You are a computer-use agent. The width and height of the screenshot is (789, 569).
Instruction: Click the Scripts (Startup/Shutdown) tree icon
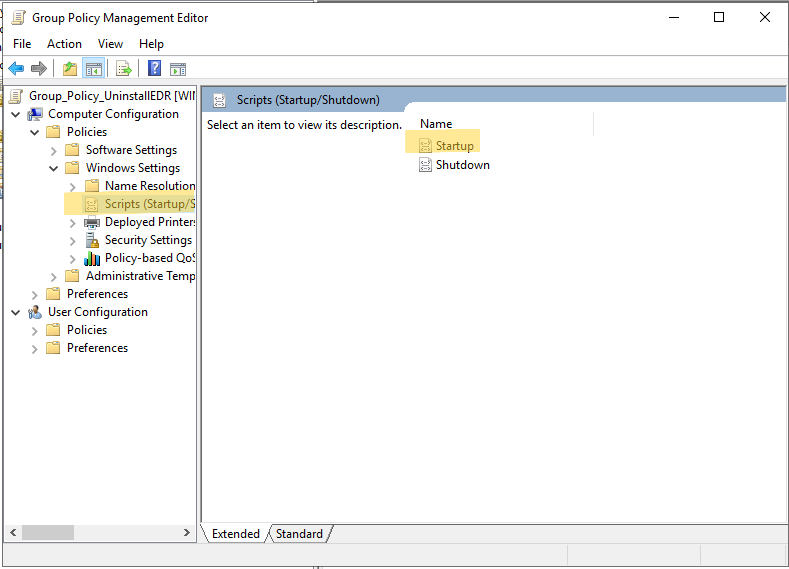click(x=91, y=204)
